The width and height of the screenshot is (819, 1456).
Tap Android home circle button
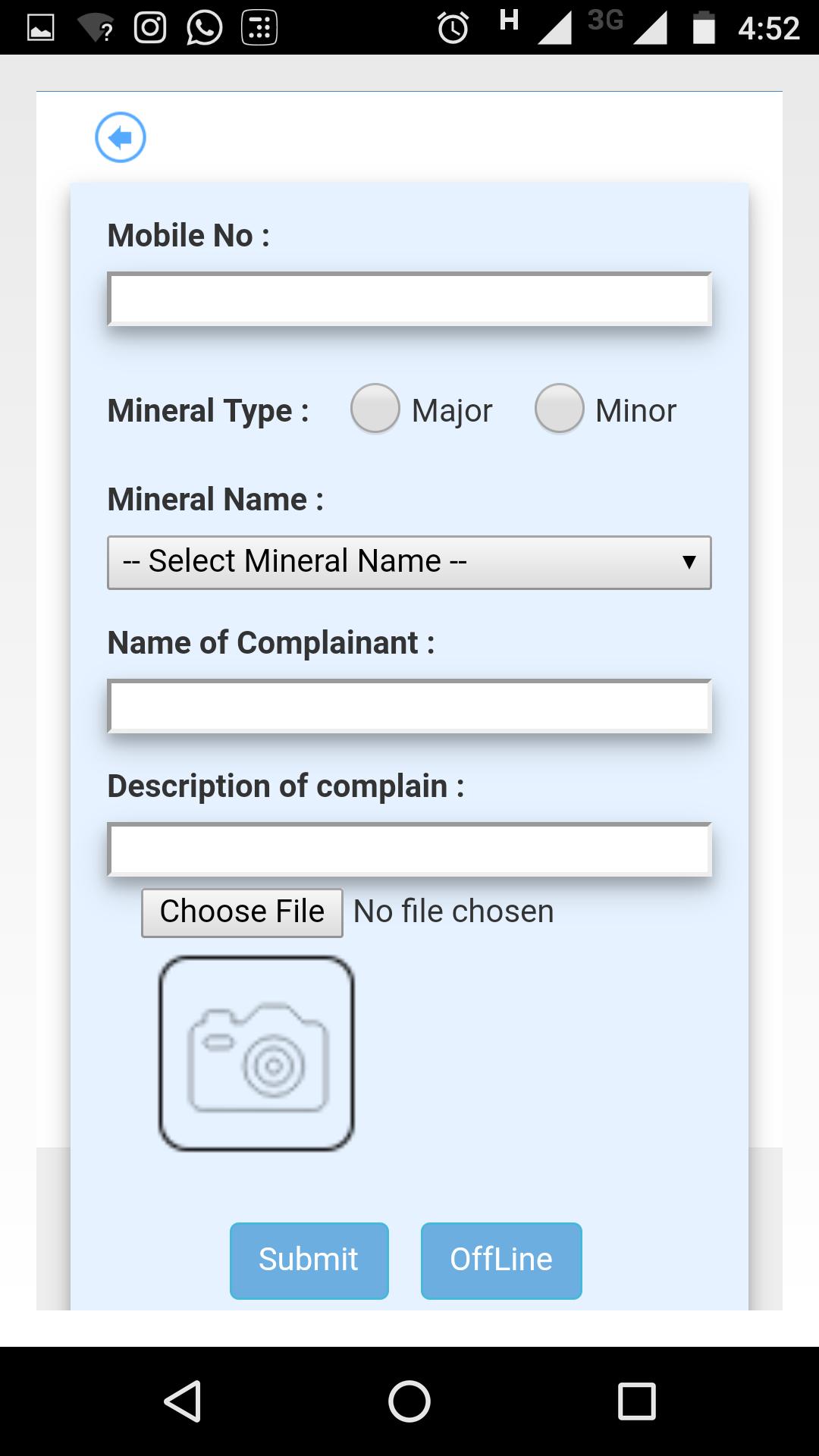(x=409, y=1401)
